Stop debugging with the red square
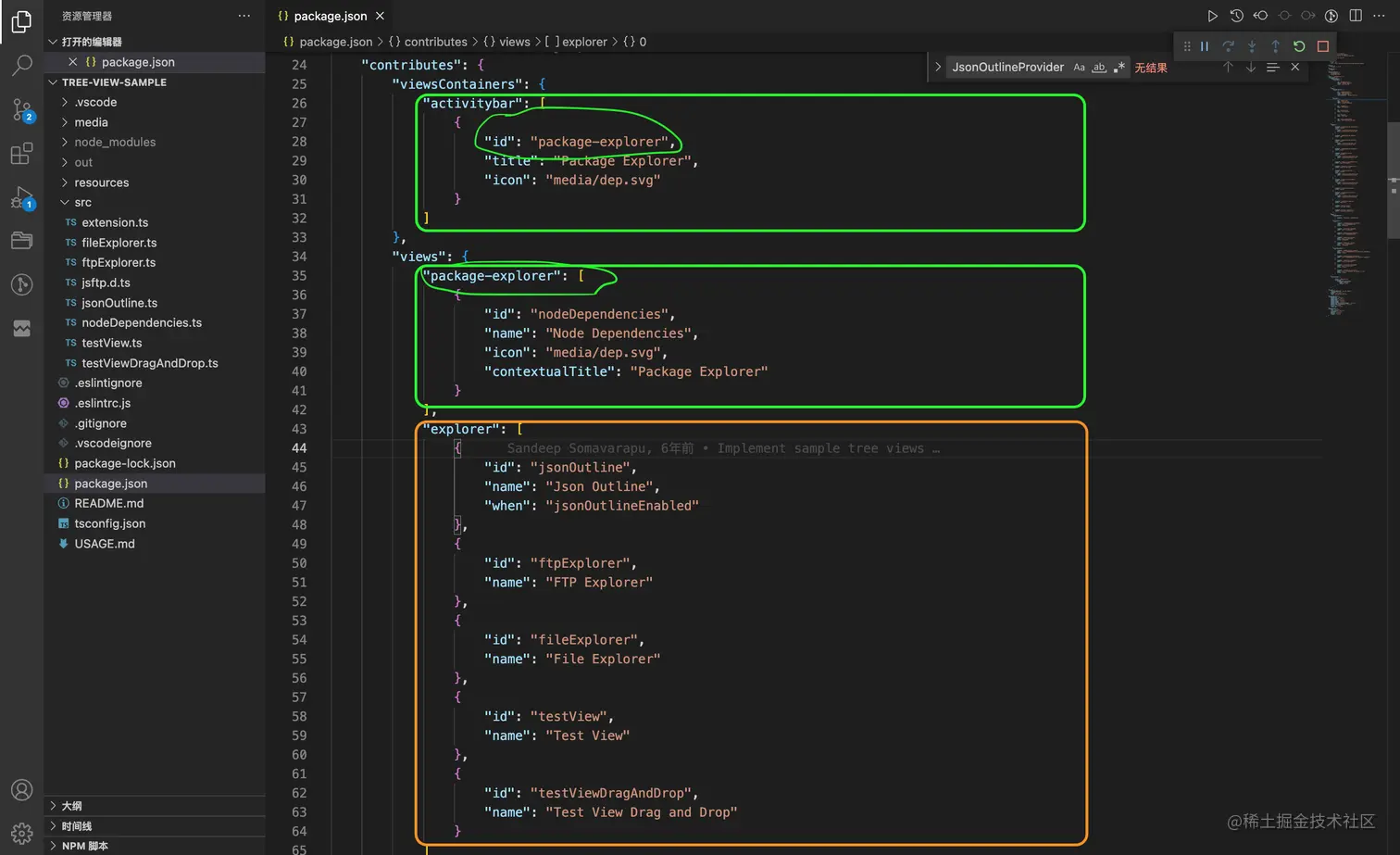The image size is (1400, 855). [1323, 46]
